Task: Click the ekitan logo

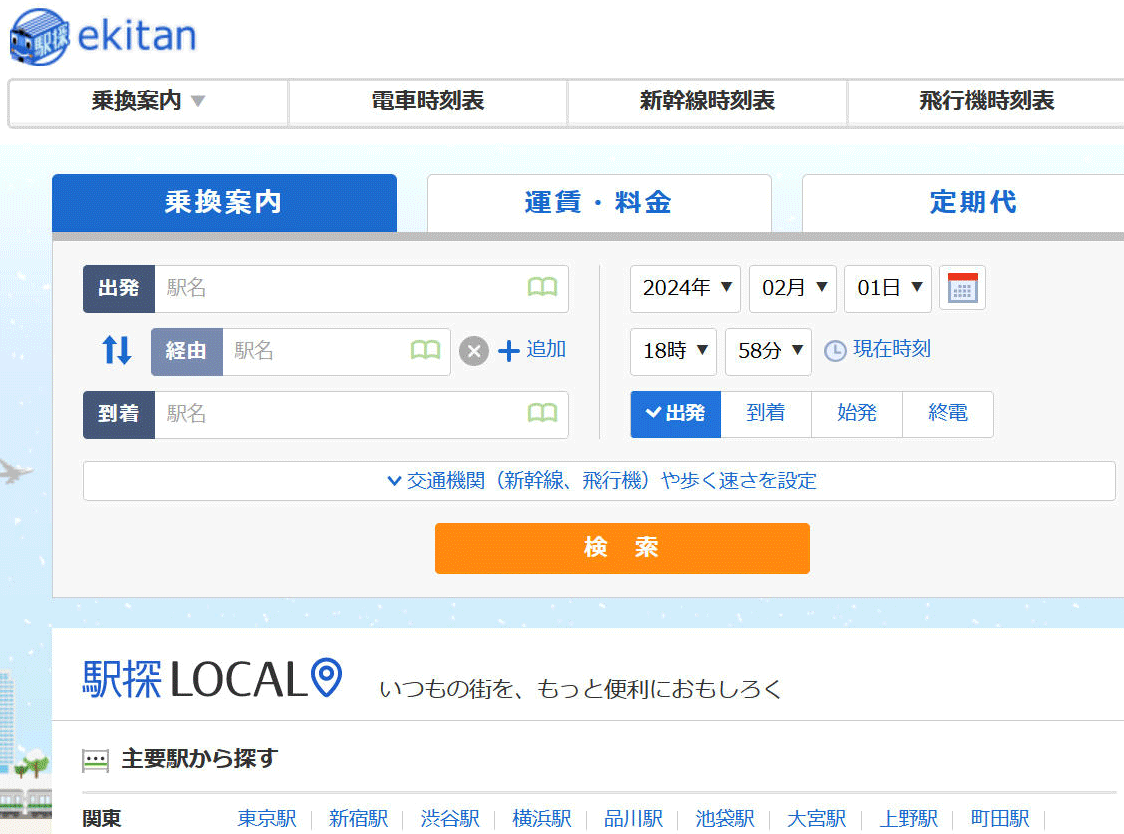Action: tap(103, 36)
